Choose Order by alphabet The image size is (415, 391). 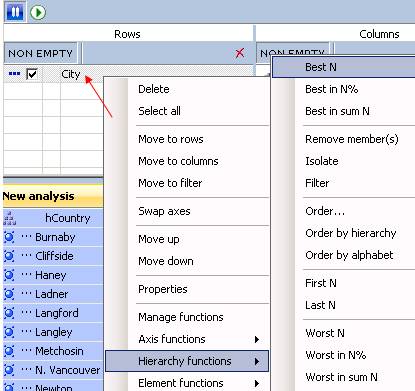click(349, 255)
